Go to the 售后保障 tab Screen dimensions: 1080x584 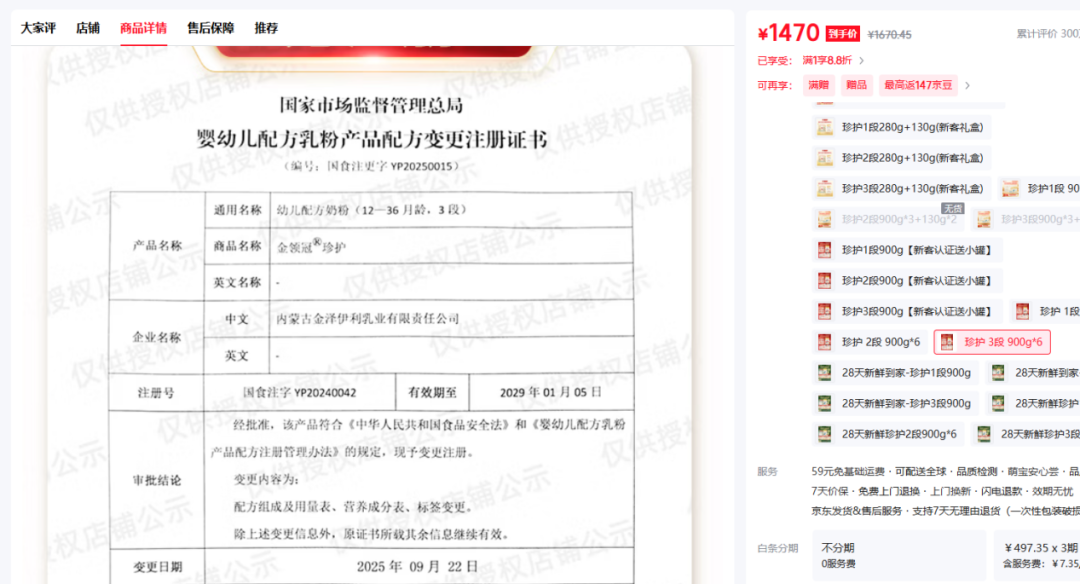(x=211, y=28)
